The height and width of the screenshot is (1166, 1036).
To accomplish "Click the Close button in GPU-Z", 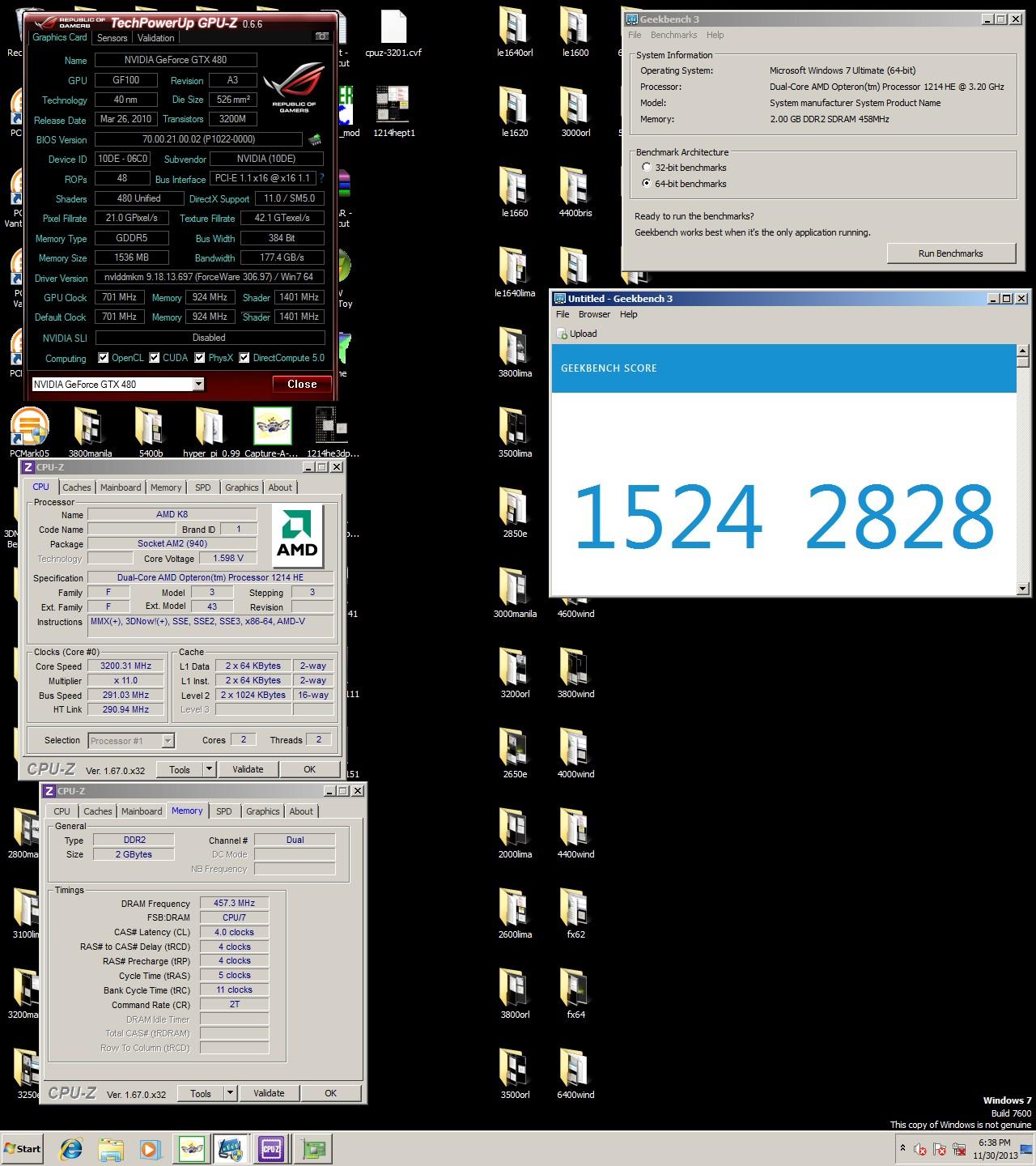I will coord(302,385).
